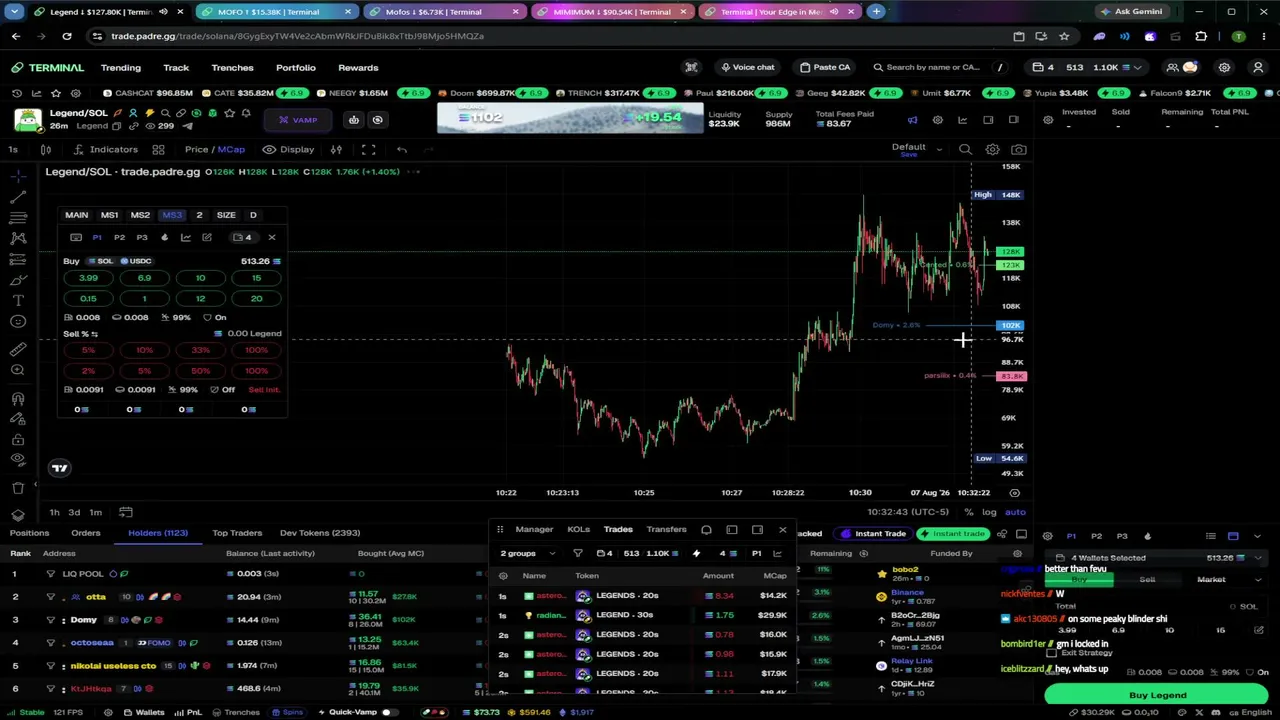Open the 2 groups dropdown
Screen dimensions: 1280x720
[527, 553]
